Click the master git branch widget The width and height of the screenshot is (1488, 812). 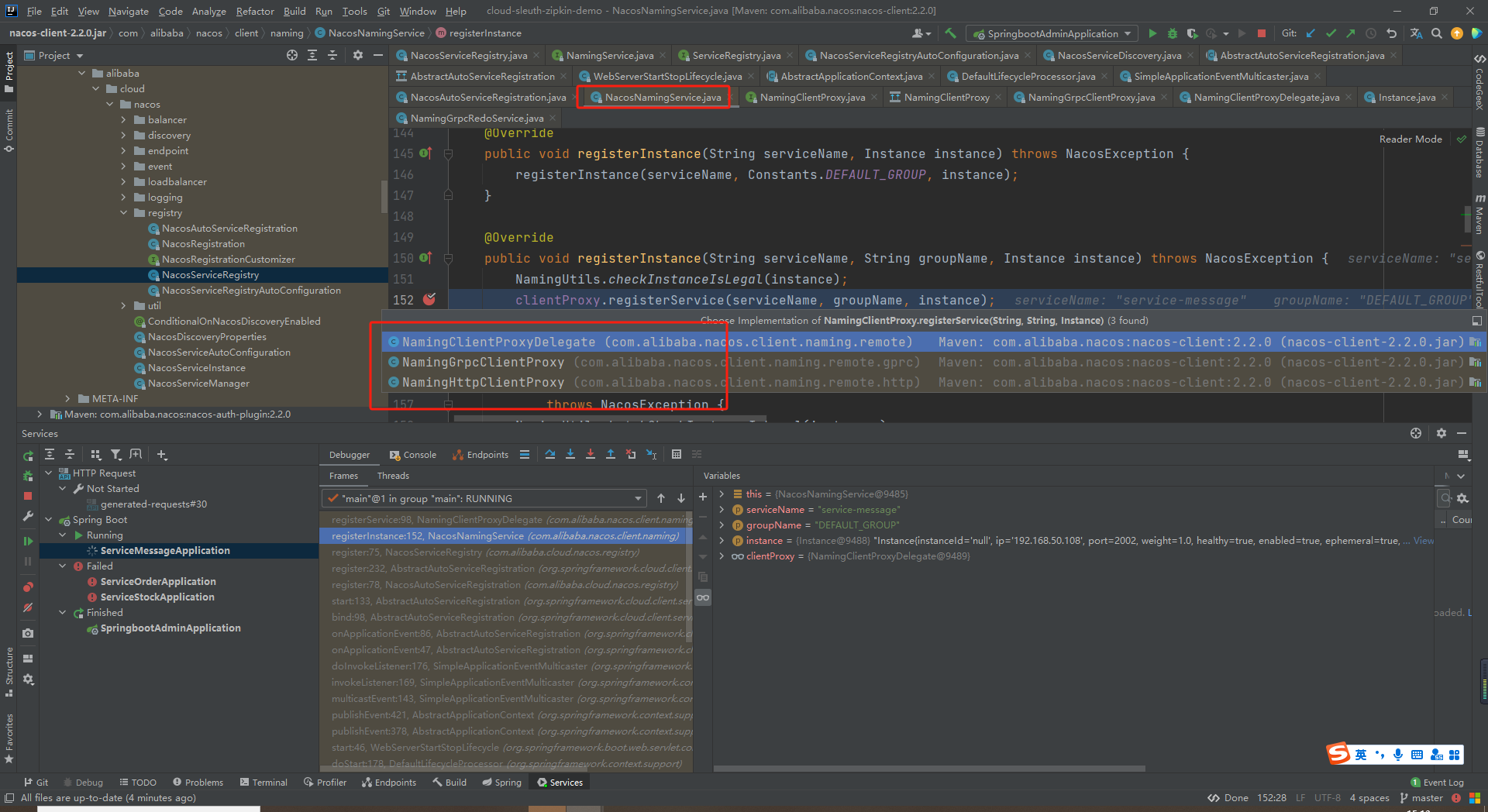[1421, 798]
